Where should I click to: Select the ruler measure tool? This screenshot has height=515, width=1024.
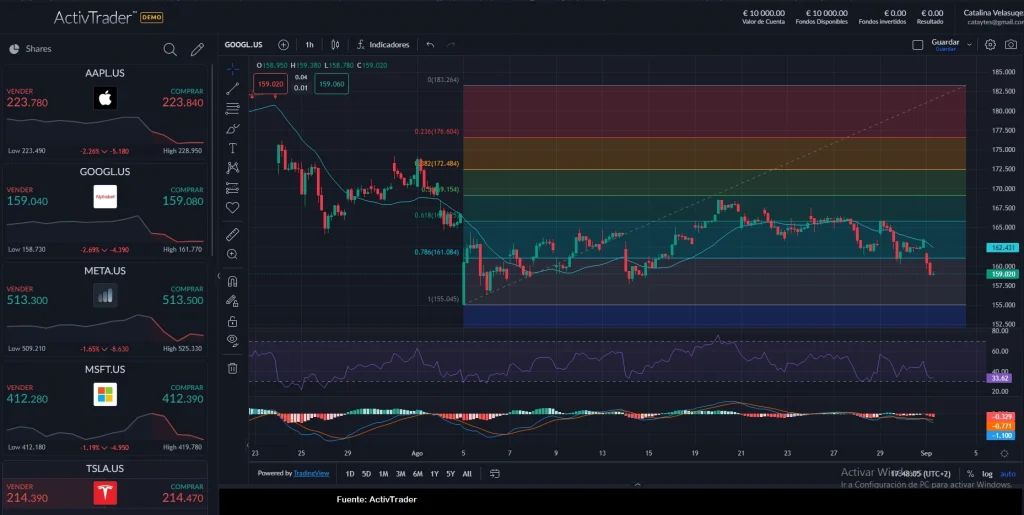pyautogui.click(x=232, y=234)
